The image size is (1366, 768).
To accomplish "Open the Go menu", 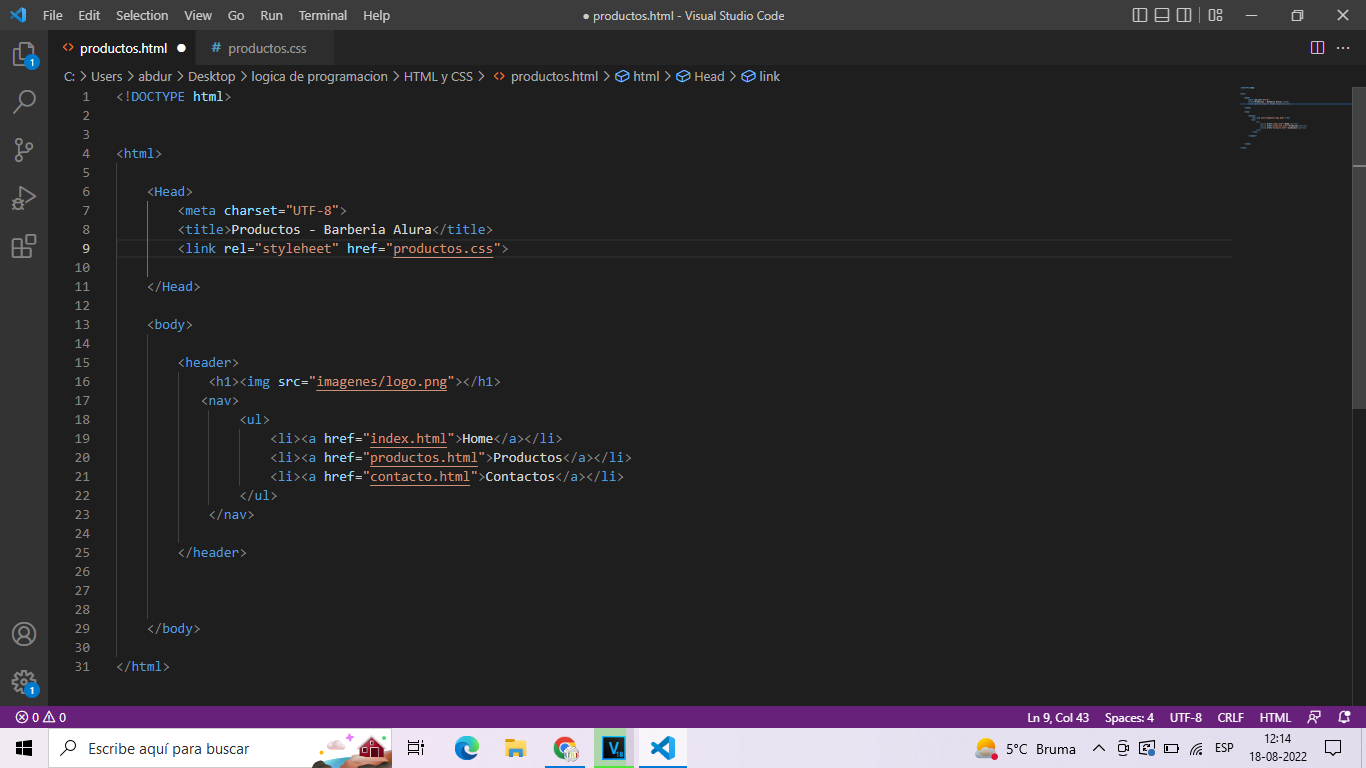I will pyautogui.click(x=236, y=15).
